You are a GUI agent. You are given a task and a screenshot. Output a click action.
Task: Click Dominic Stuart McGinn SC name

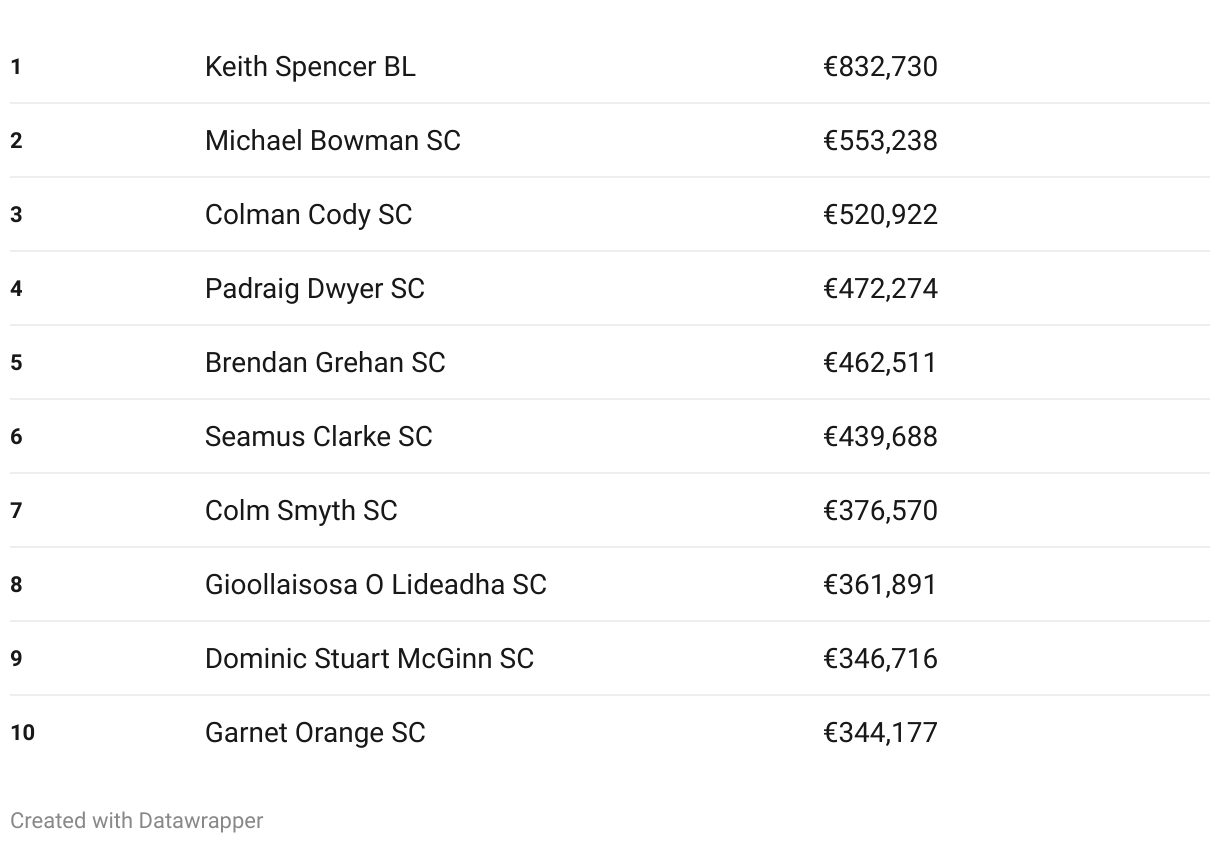click(369, 659)
